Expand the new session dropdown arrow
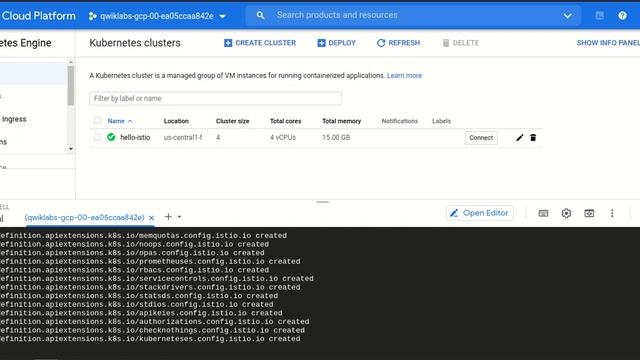The width and height of the screenshot is (640, 360). pos(179,217)
